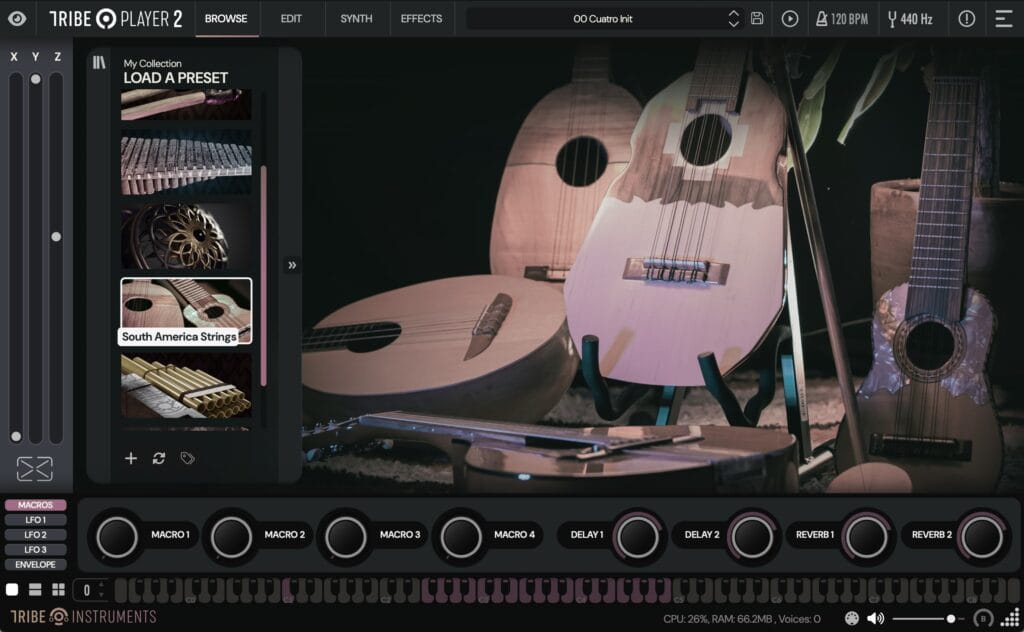Select the South America Strings preset
The image size is (1024, 632).
coord(186,311)
